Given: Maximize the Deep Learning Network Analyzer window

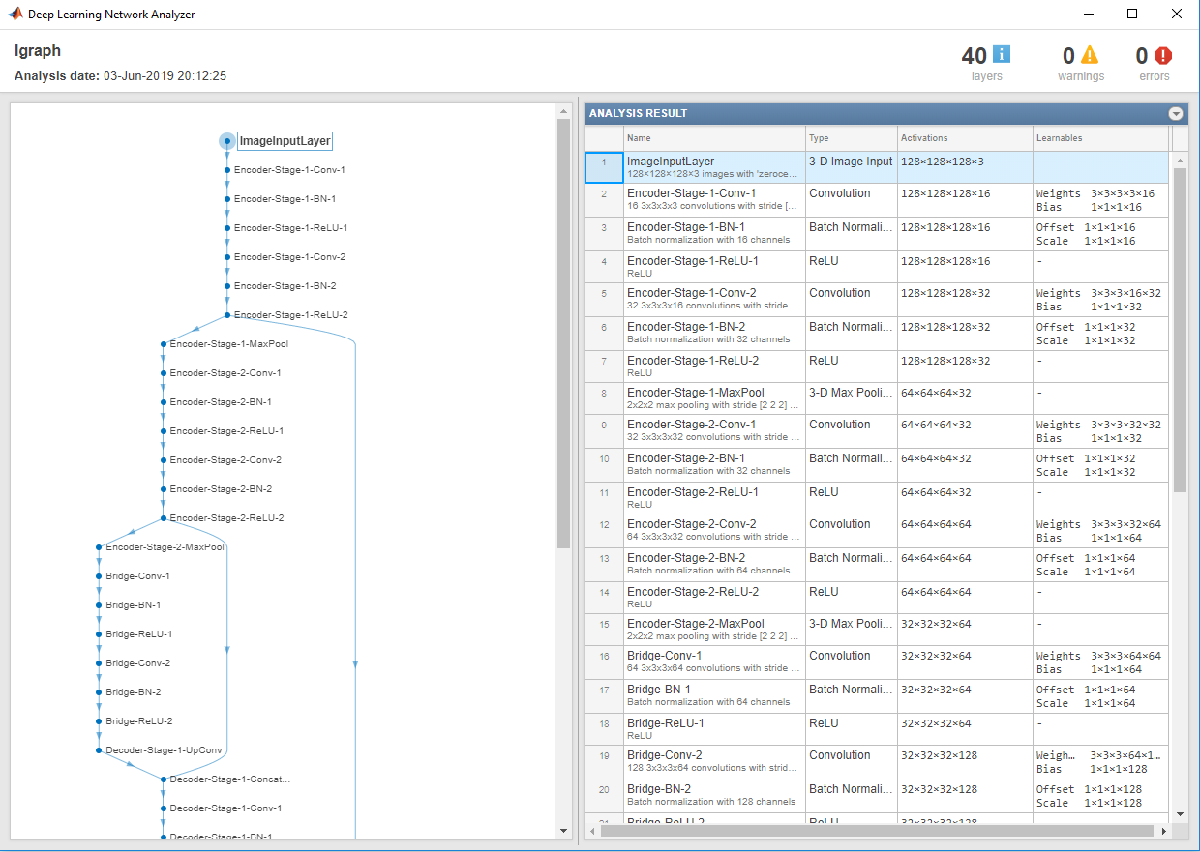Looking at the screenshot, I should tap(1132, 14).
